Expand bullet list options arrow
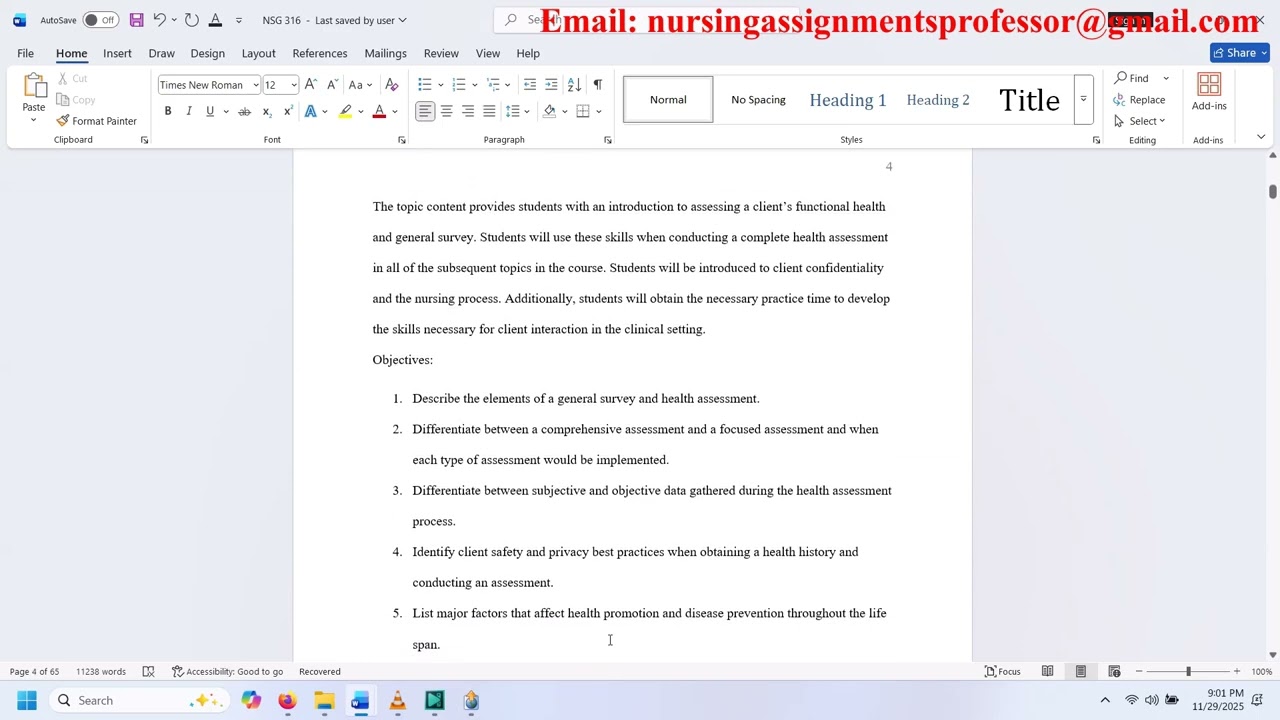This screenshot has height=720, width=1280. (441, 85)
